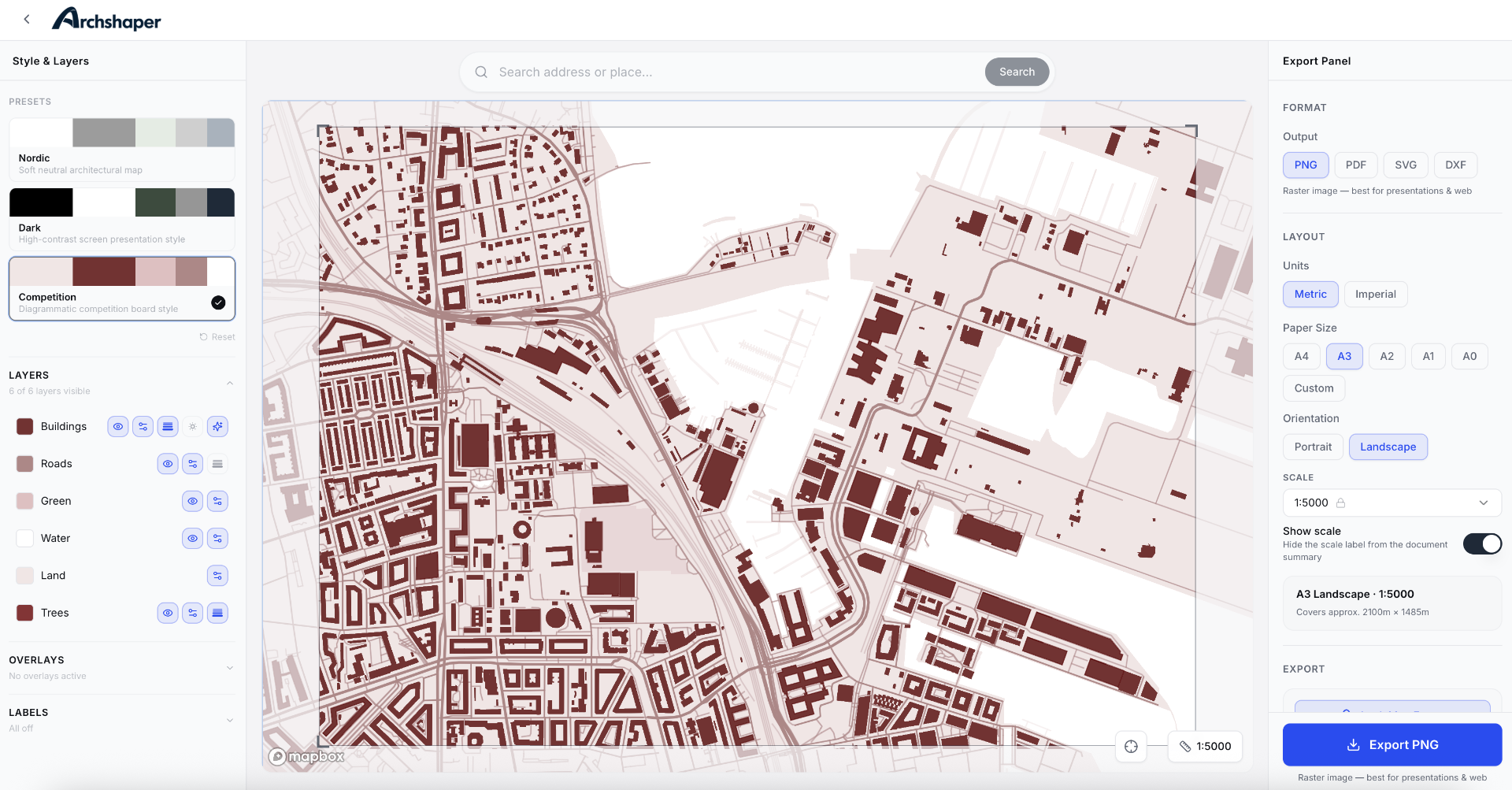Image resolution: width=1512 pixels, height=790 pixels.
Task: Toggle Roads layer hatch fill icon
Action: click(x=217, y=464)
